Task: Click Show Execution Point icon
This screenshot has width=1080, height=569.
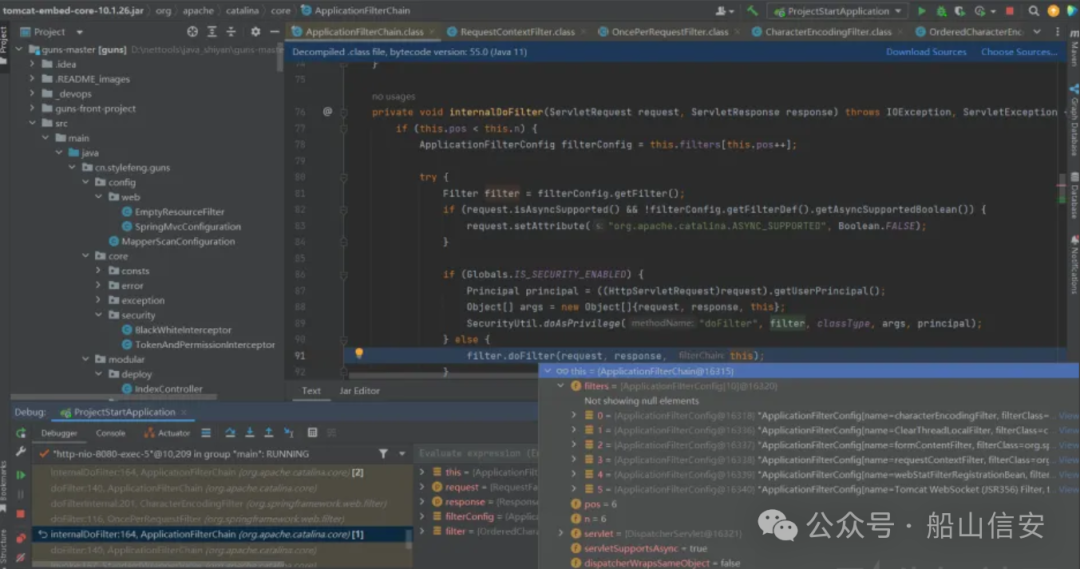Action: [206, 433]
